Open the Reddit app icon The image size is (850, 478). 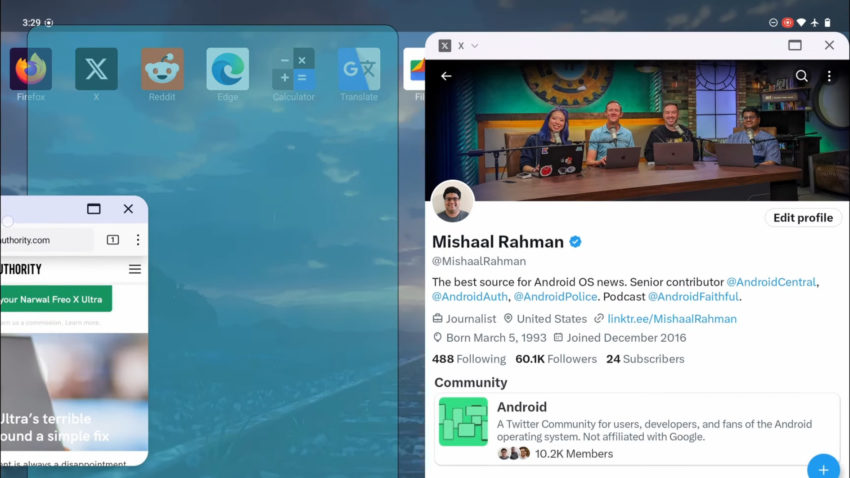coord(162,69)
